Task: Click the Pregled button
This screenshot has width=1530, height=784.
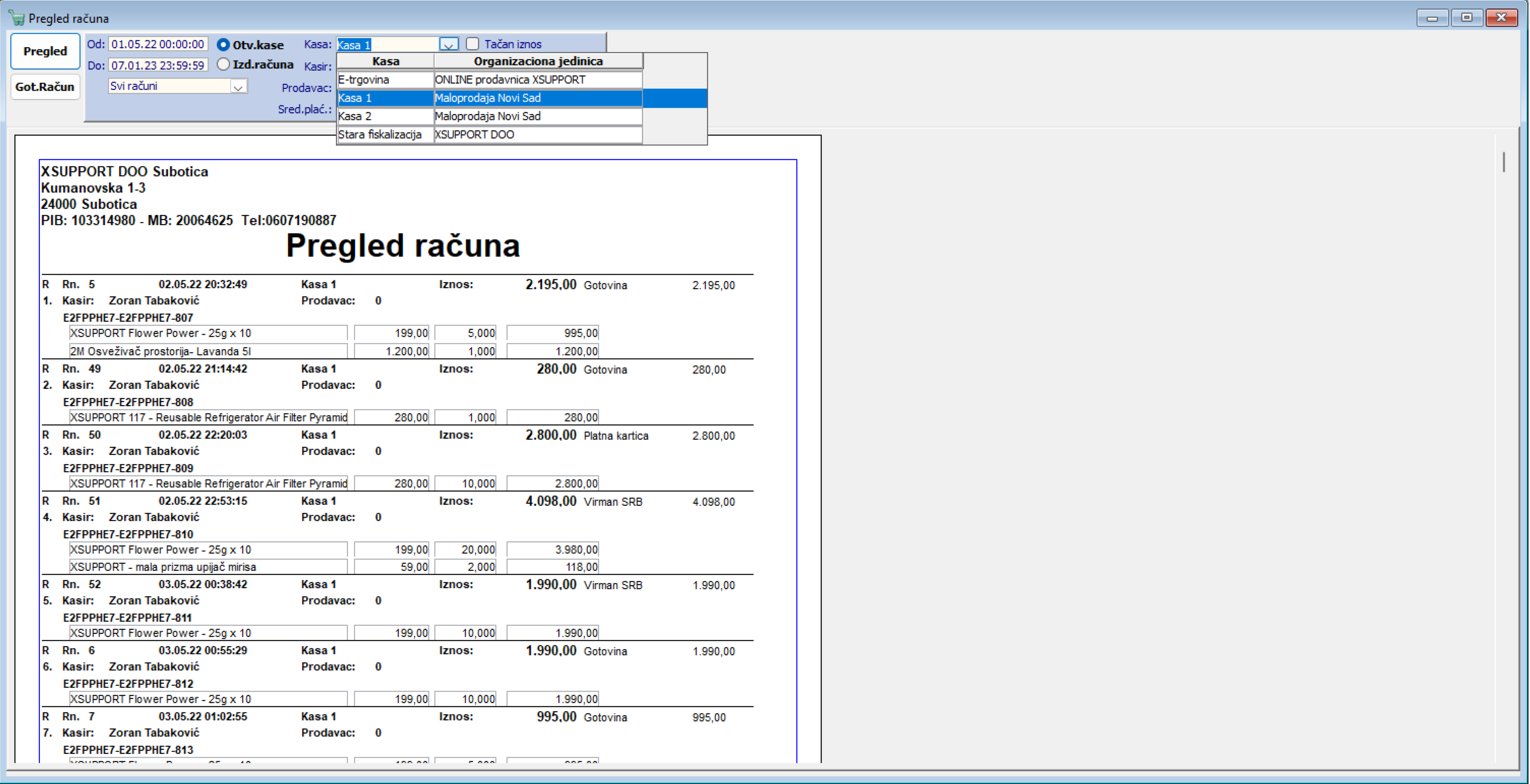Action: click(45, 51)
